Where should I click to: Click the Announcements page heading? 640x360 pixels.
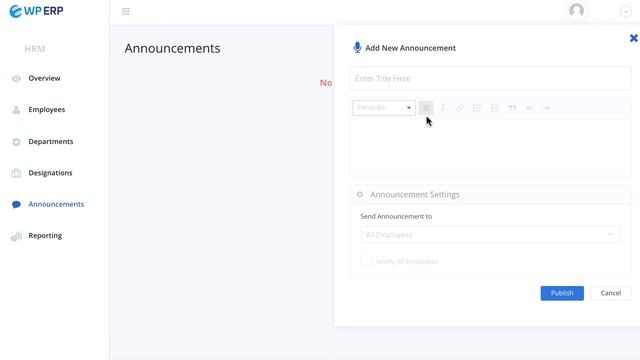[172, 48]
